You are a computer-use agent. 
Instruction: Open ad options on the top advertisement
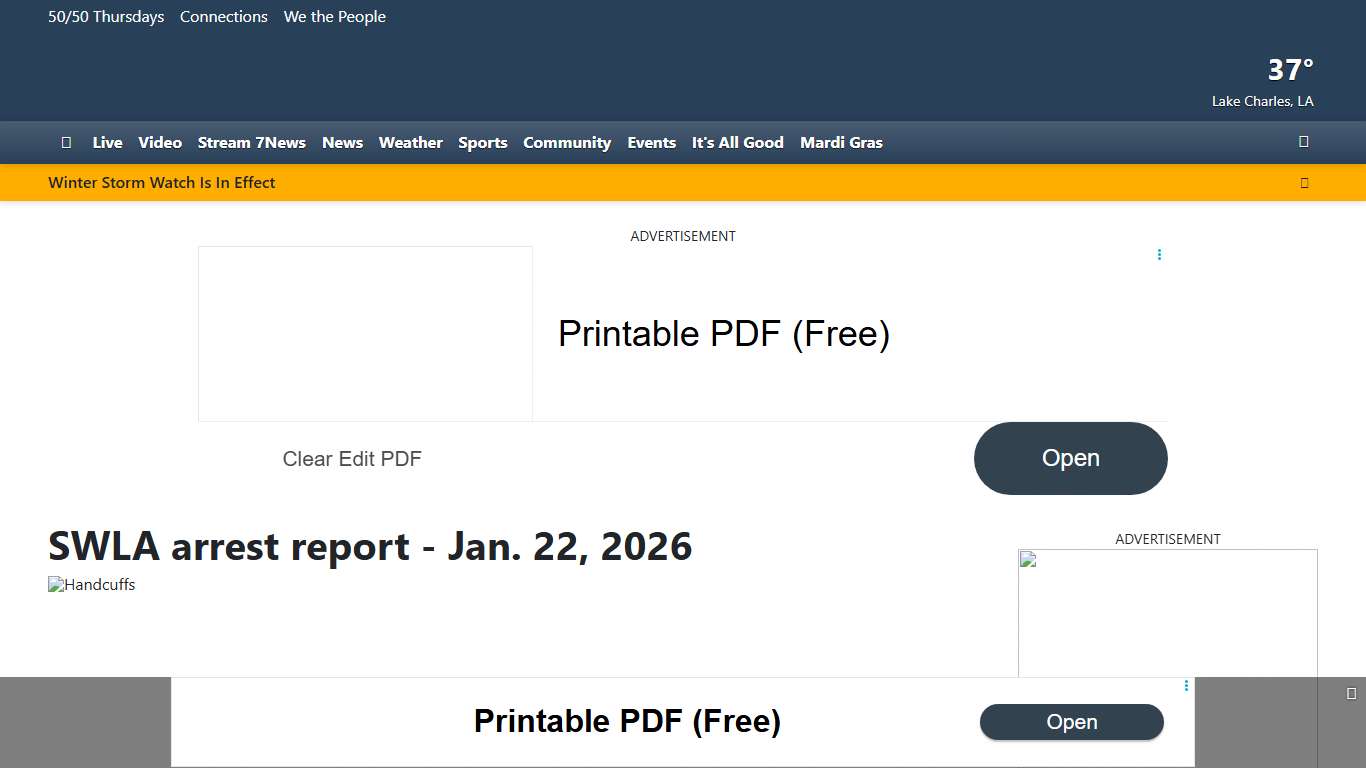1159,255
